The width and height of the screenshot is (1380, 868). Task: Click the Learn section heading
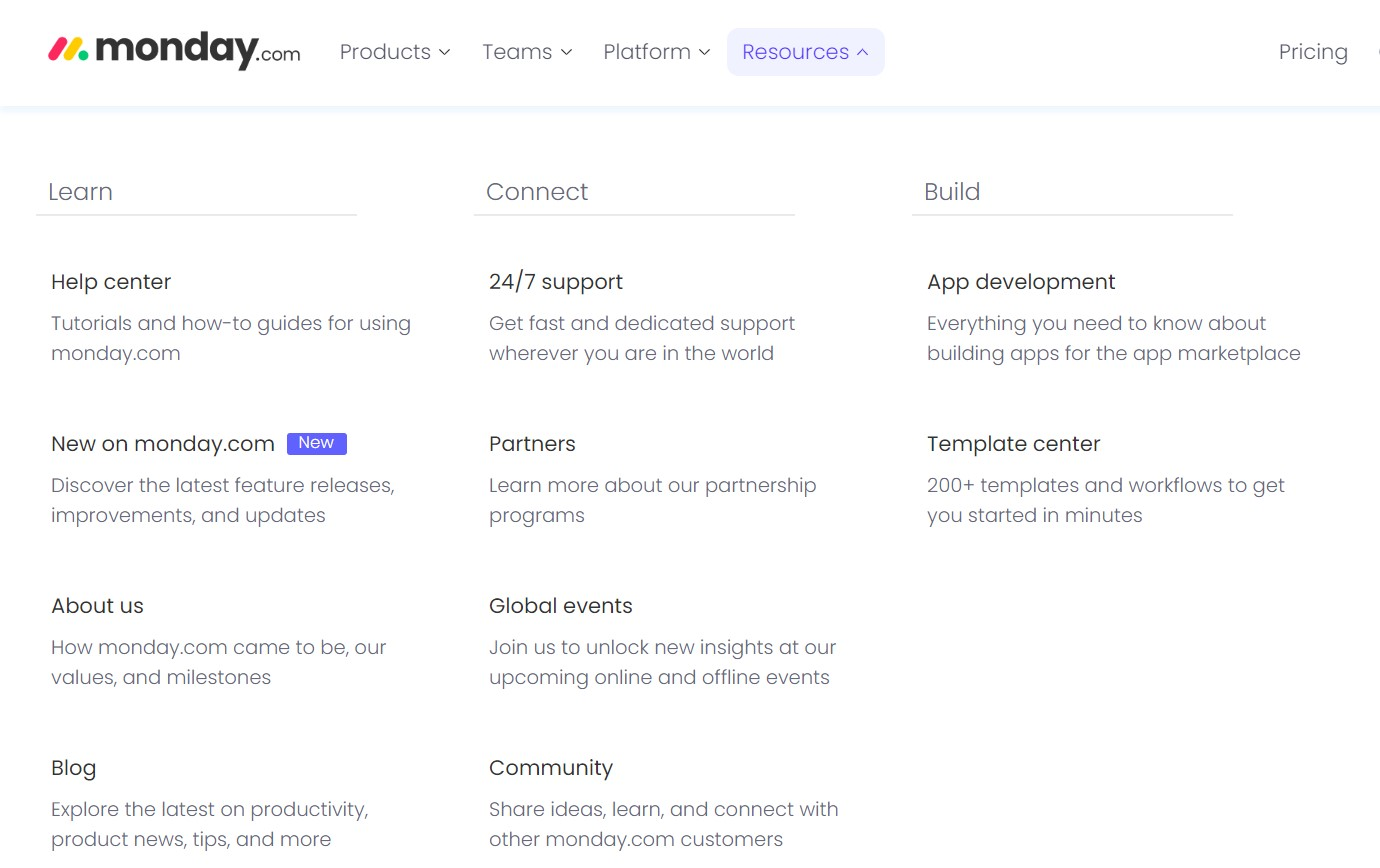tap(80, 192)
